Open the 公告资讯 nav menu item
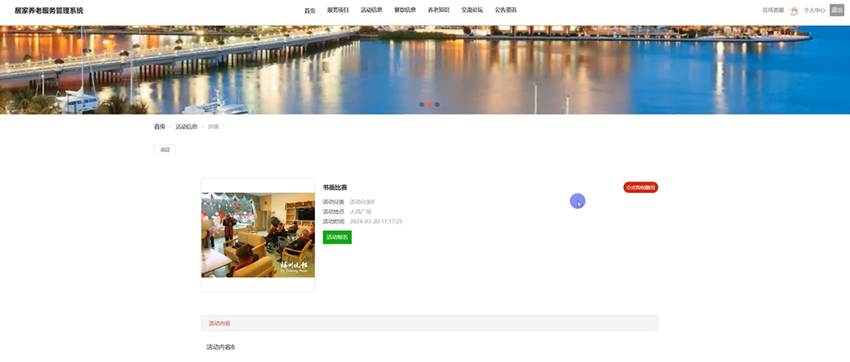The width and height of the screenshot is (850, 362). [506, 10]
